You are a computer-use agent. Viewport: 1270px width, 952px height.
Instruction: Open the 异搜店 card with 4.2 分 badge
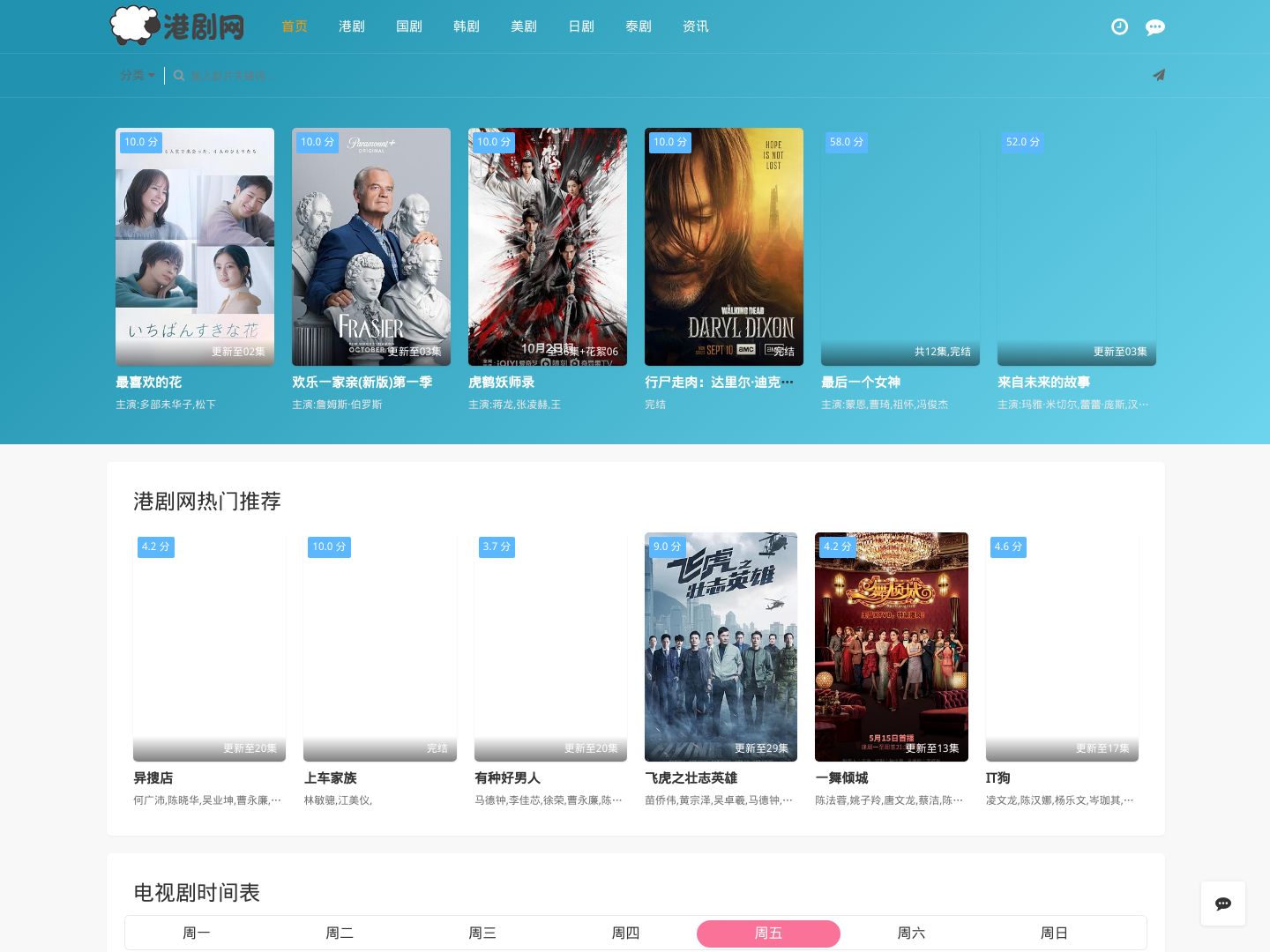pos(209,647)
